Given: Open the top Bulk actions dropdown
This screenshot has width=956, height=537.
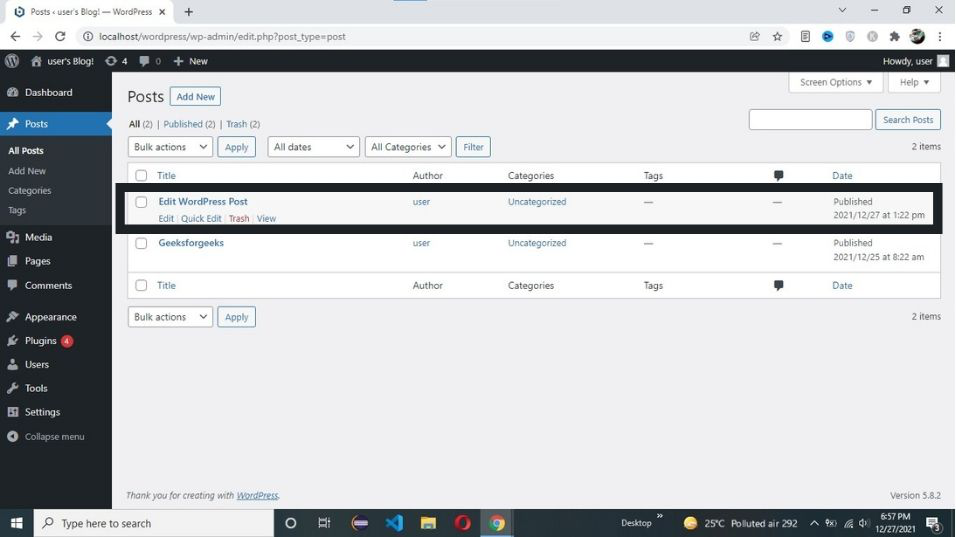Looking at the screenshot, I should click(x=170, y=147).
